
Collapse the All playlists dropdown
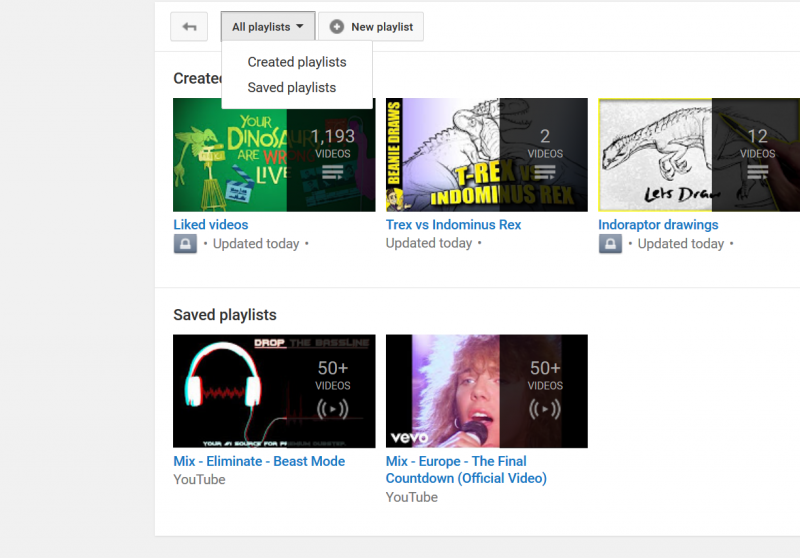click(x=268, y=27)
